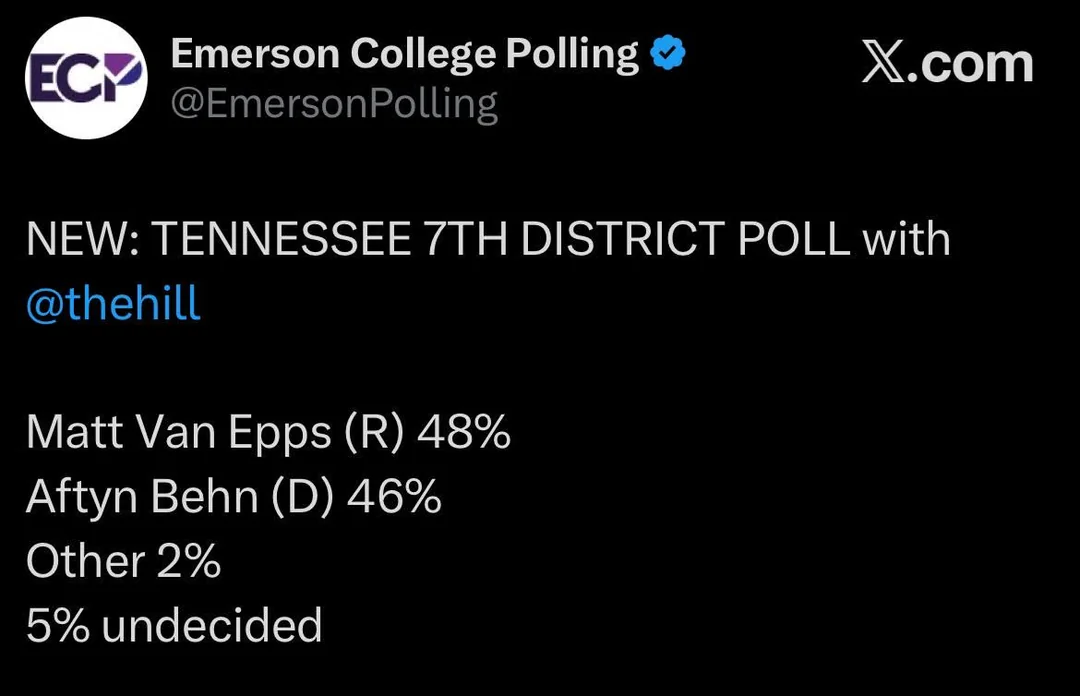This screenshot has width=1080, height=696.
Task: Open the Emerson College Polling display name
Action: pyautogui.click(x=404, y=54)
